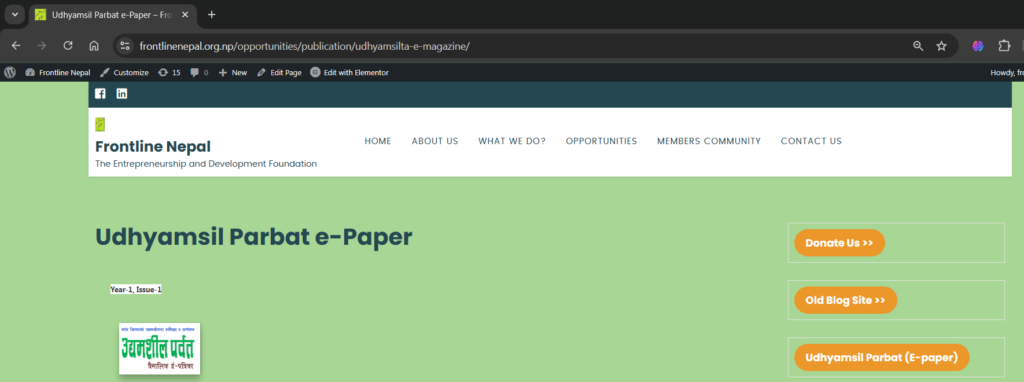View site information icon in address bar
This screenshot has height=382, width=1024.
[125, 46]
